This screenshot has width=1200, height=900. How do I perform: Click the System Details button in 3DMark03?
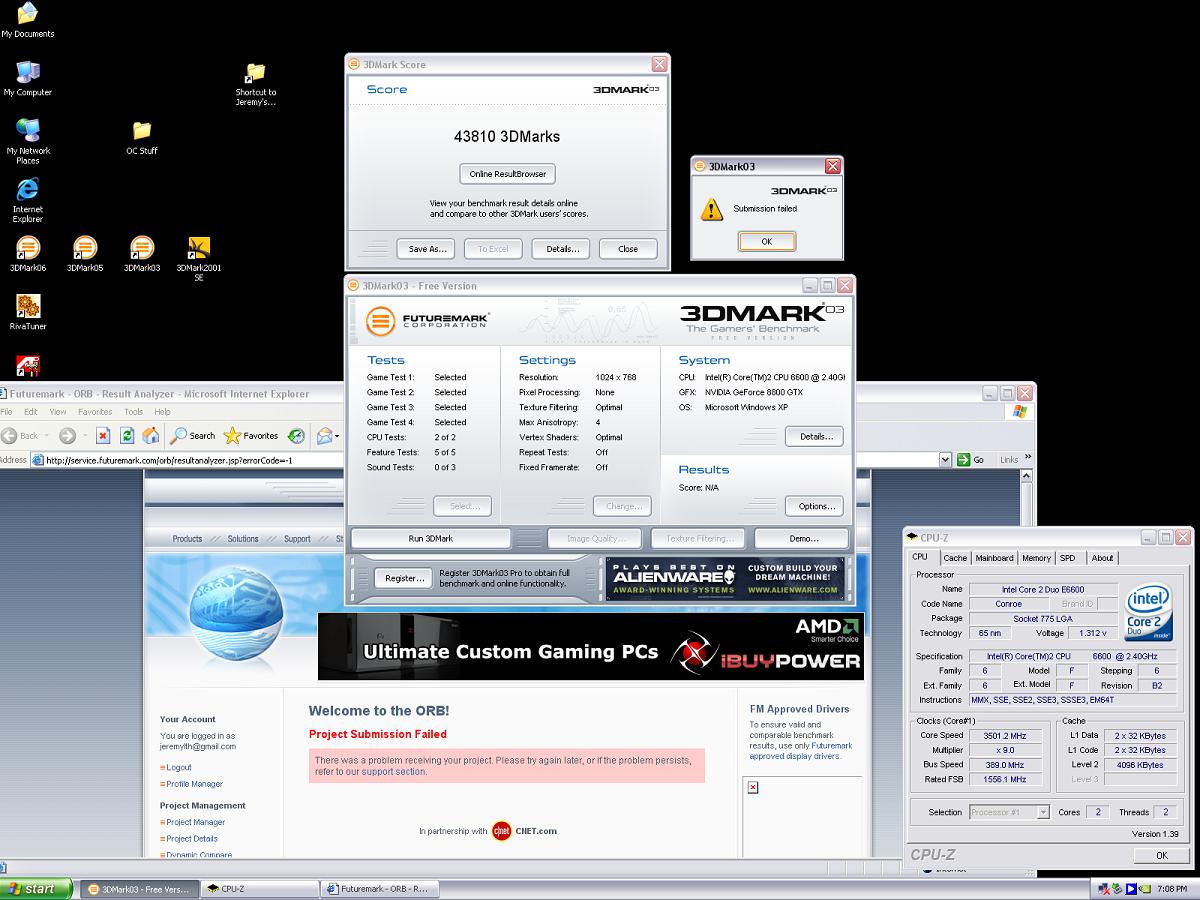click(815, 436)
